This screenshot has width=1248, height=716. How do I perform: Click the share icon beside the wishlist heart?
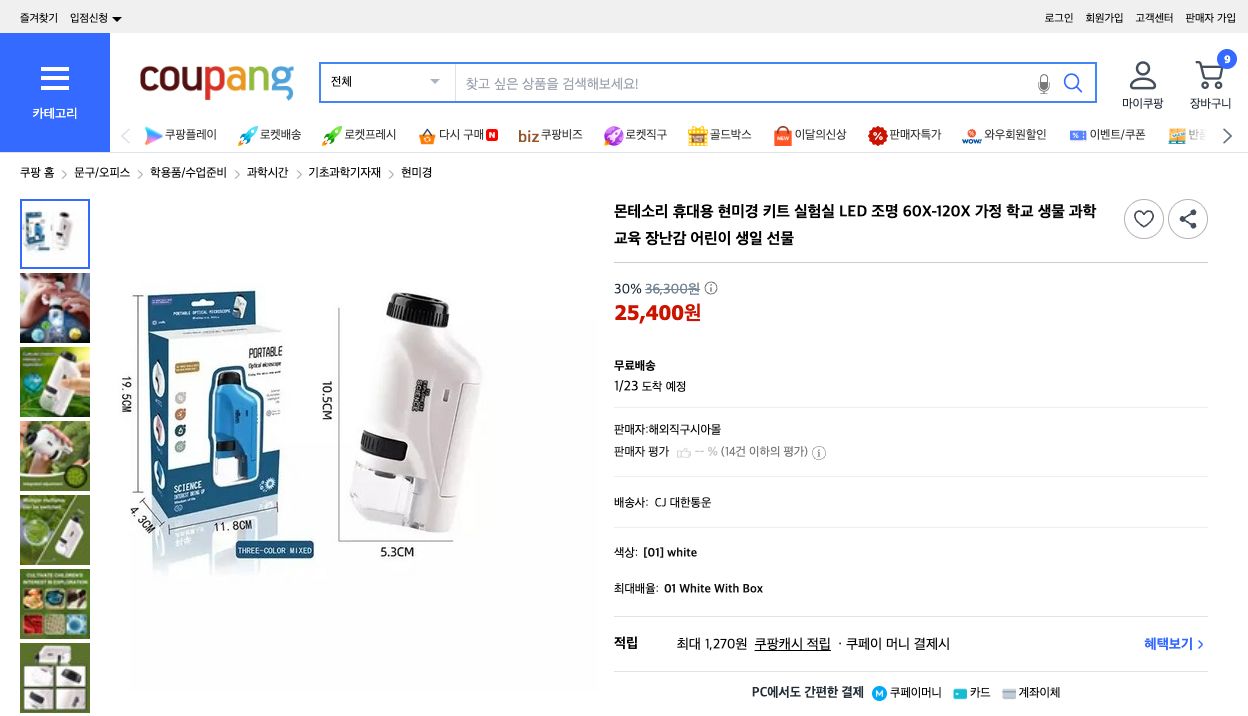[x=1188, y=219]
